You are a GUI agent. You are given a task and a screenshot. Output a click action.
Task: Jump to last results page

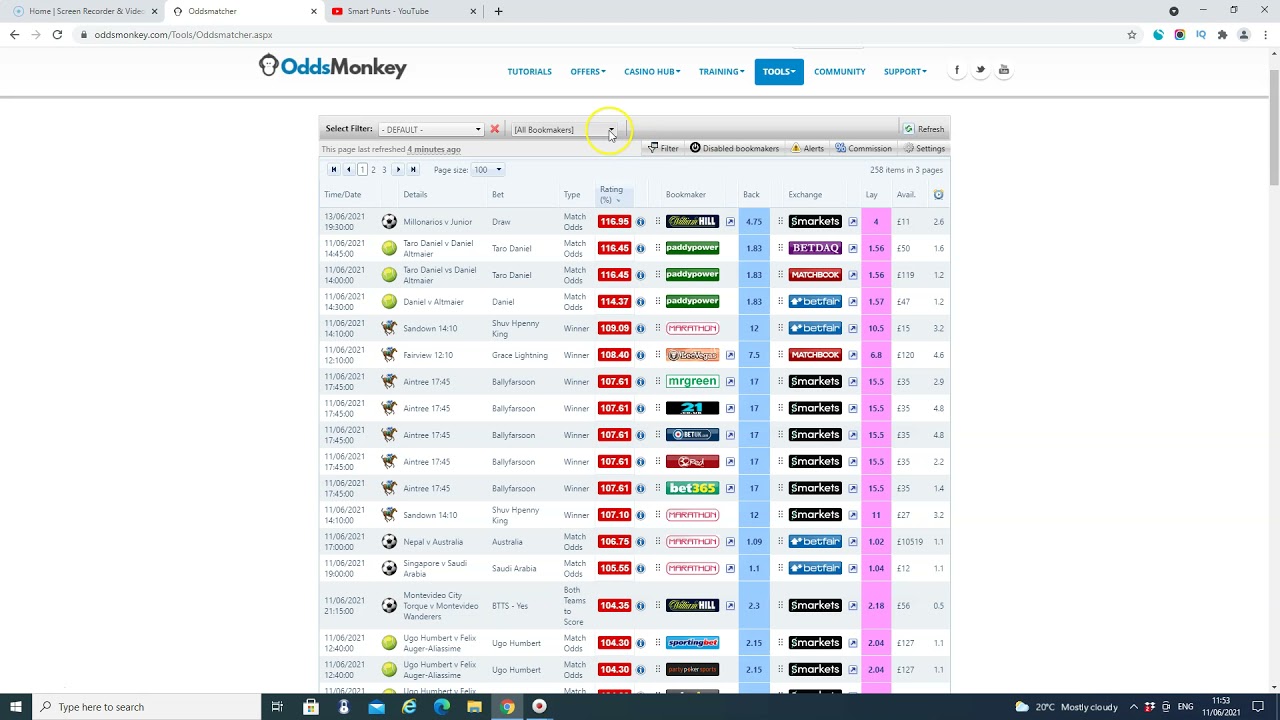point(413,170)
